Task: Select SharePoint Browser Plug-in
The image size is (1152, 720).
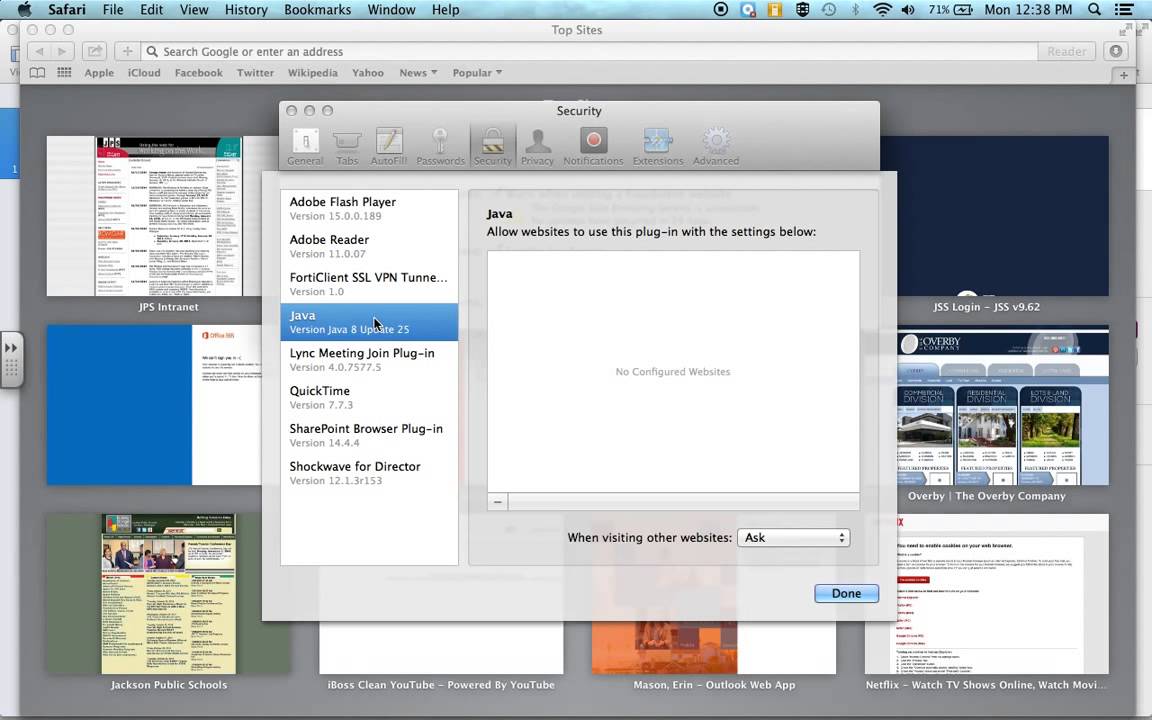Action: 369,435
